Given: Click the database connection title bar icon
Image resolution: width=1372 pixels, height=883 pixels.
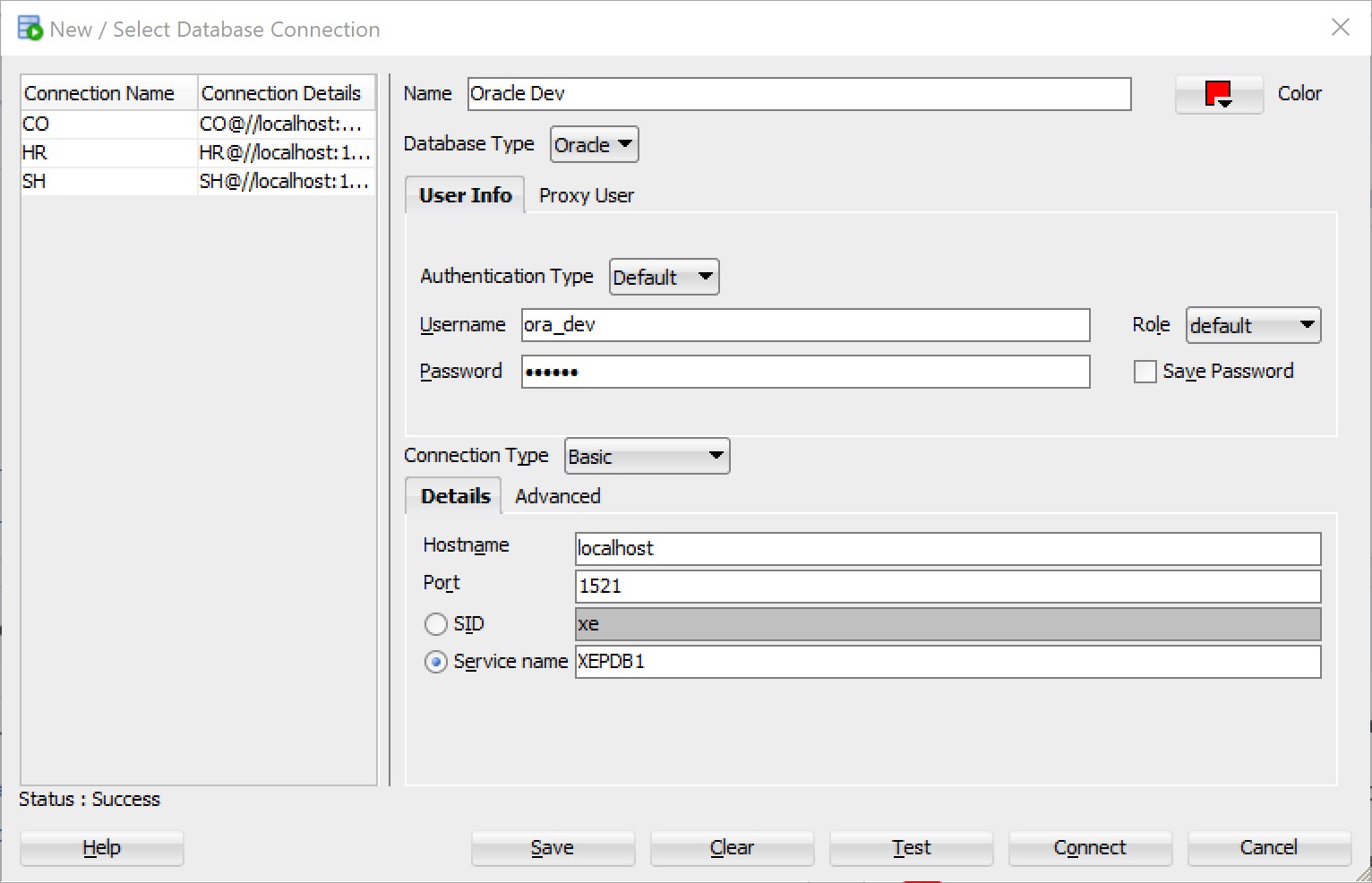Looking at the screenshot, I should click(30, 29).
